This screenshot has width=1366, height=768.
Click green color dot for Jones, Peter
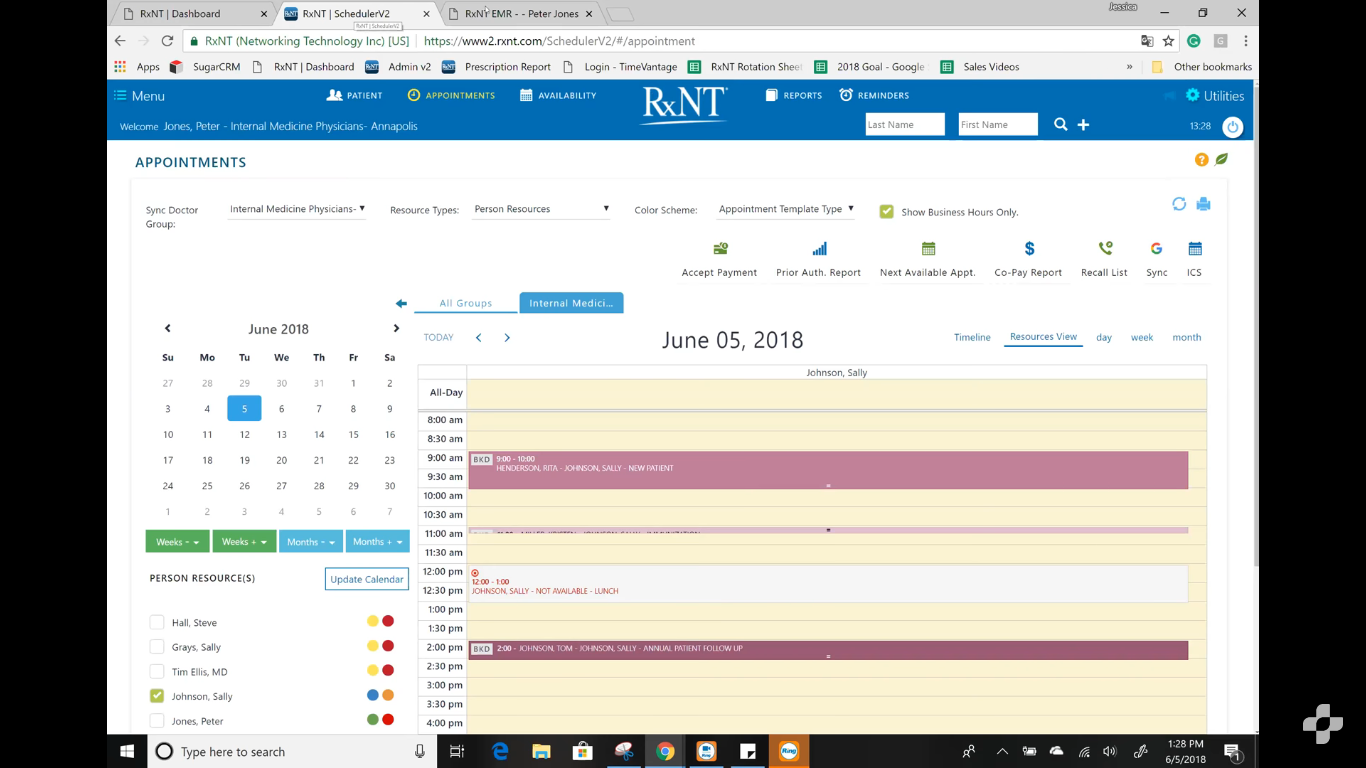point(373,719)
